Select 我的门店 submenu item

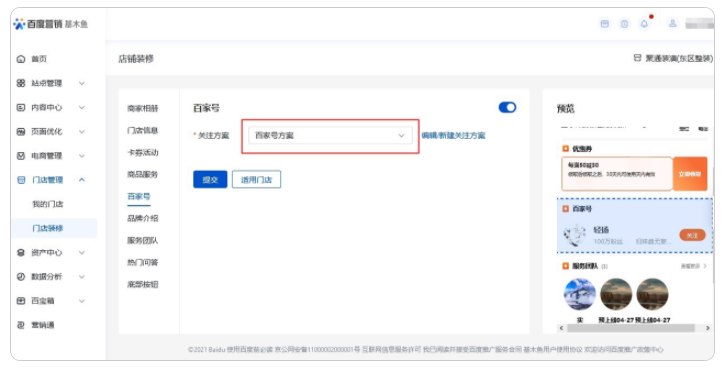[48, 204]
